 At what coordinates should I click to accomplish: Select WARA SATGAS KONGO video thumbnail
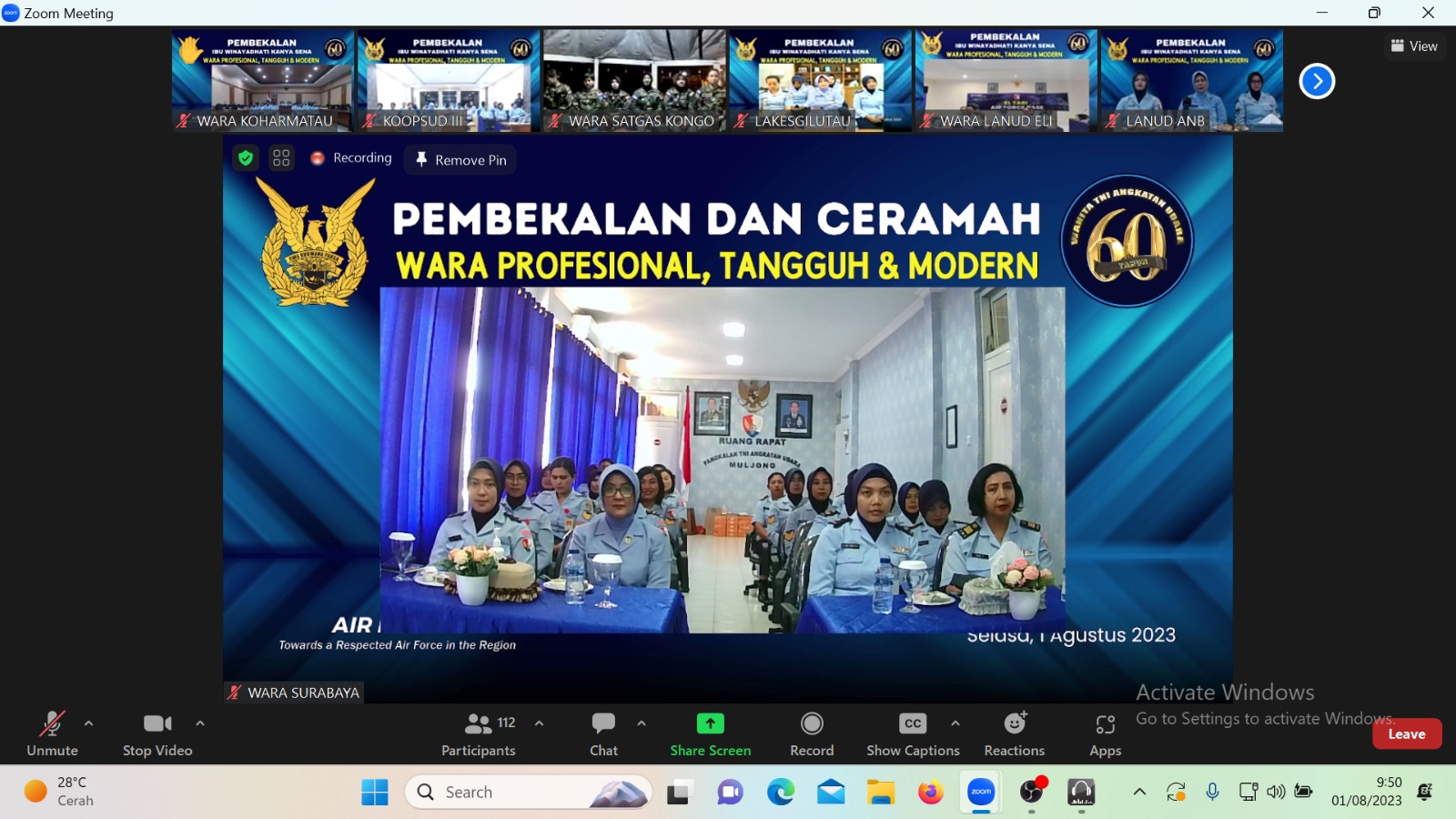point(634,80)
